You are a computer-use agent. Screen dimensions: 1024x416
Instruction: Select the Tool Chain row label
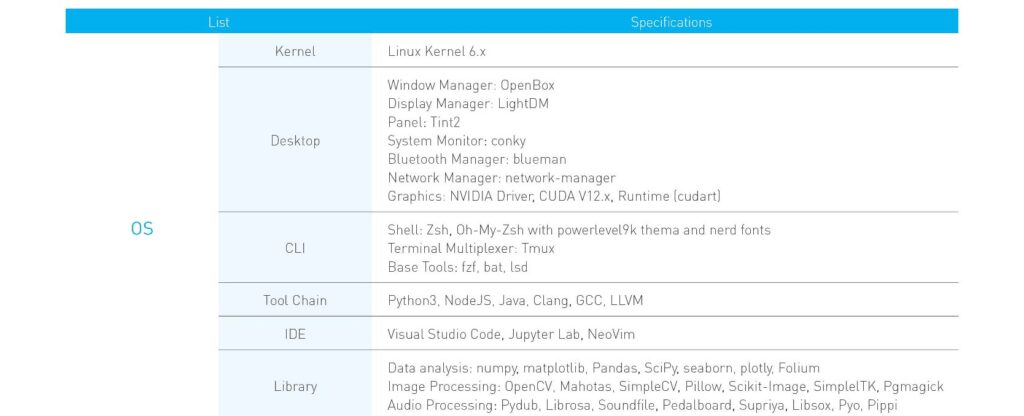point(295,300)
